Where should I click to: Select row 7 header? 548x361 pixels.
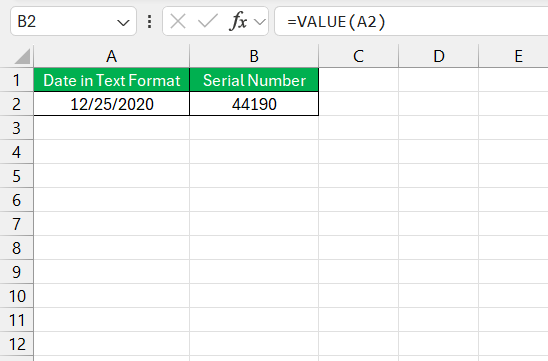(x=16, y=224)
